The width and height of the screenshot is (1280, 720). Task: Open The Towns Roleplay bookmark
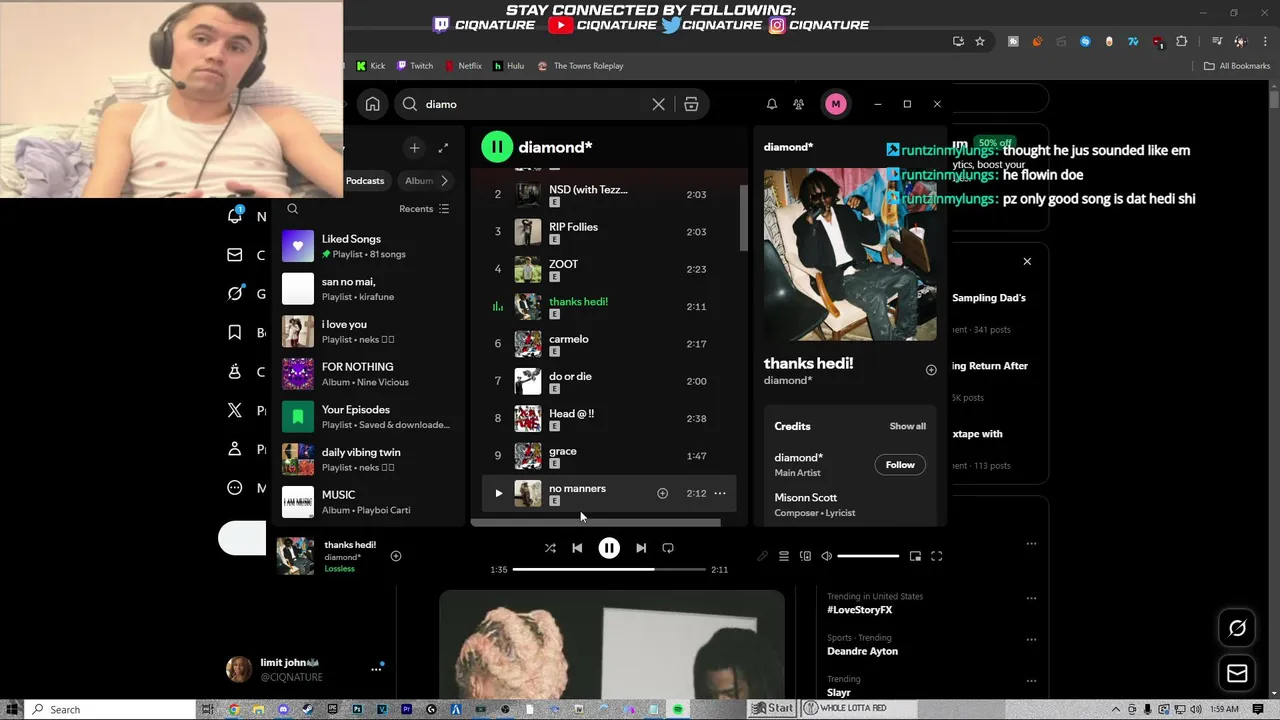pyautogui.click(x=581, y=66)
